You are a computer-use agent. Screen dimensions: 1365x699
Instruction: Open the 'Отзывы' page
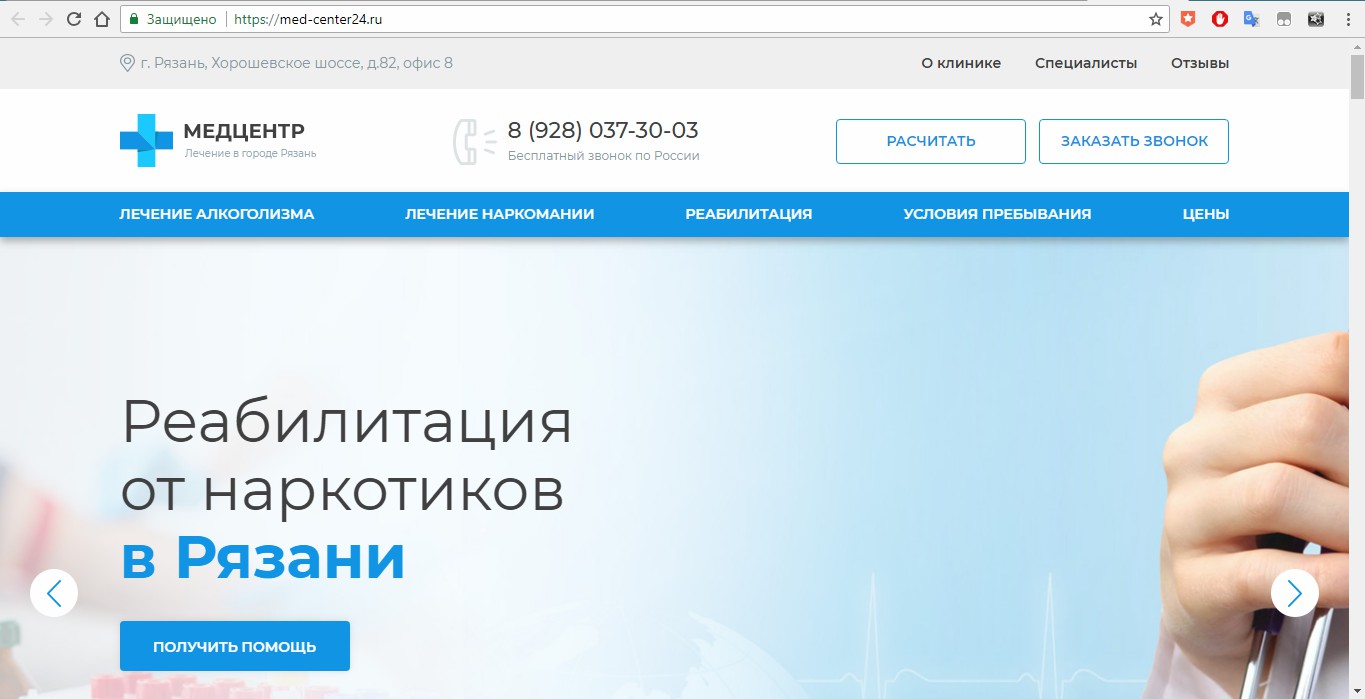(x=1200, y=63)
